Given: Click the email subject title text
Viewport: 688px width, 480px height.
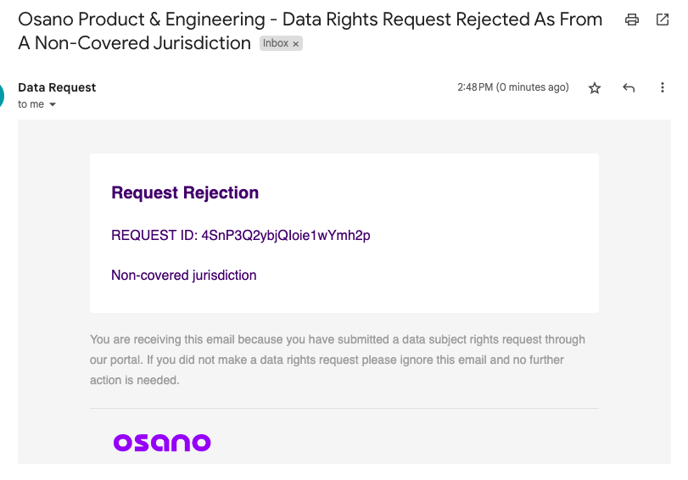Looking at the screenshot, I should 310,20.
